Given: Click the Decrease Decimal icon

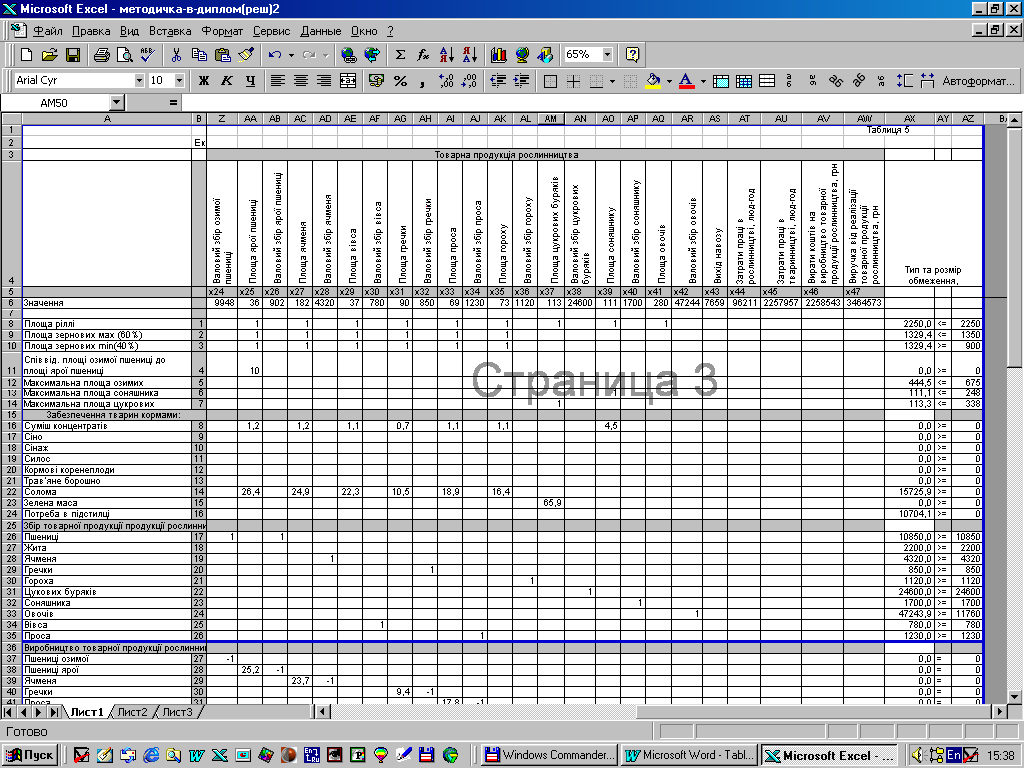Looking at the screenshot, I should [x=469, y=81].
